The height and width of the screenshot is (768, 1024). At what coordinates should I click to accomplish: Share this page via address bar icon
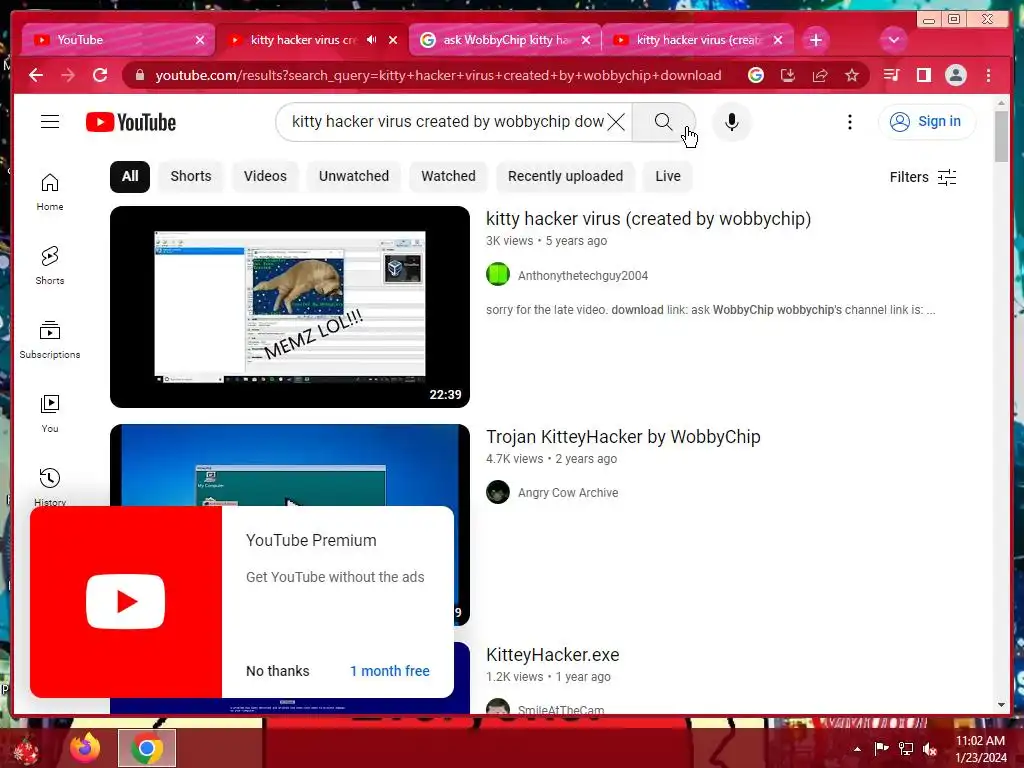820,75
